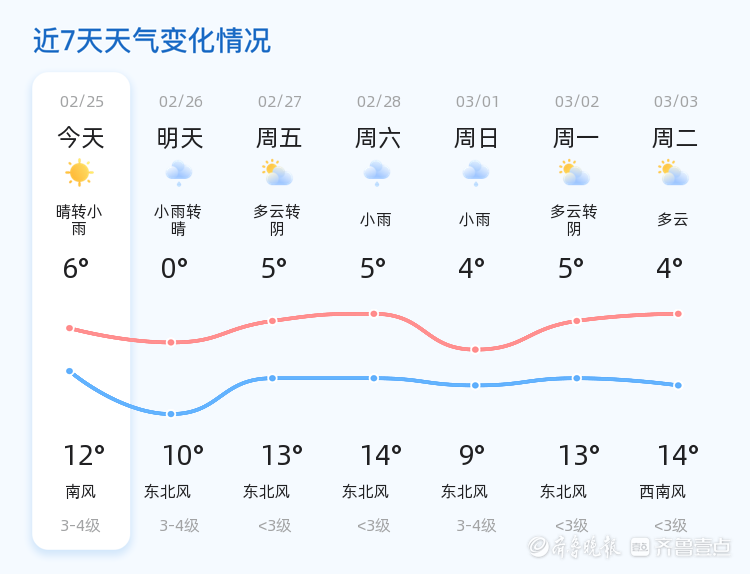Viewport: 750px width, 574px height.
Task: Click 周日 high temperature point on red line
Action: point(475,349)
